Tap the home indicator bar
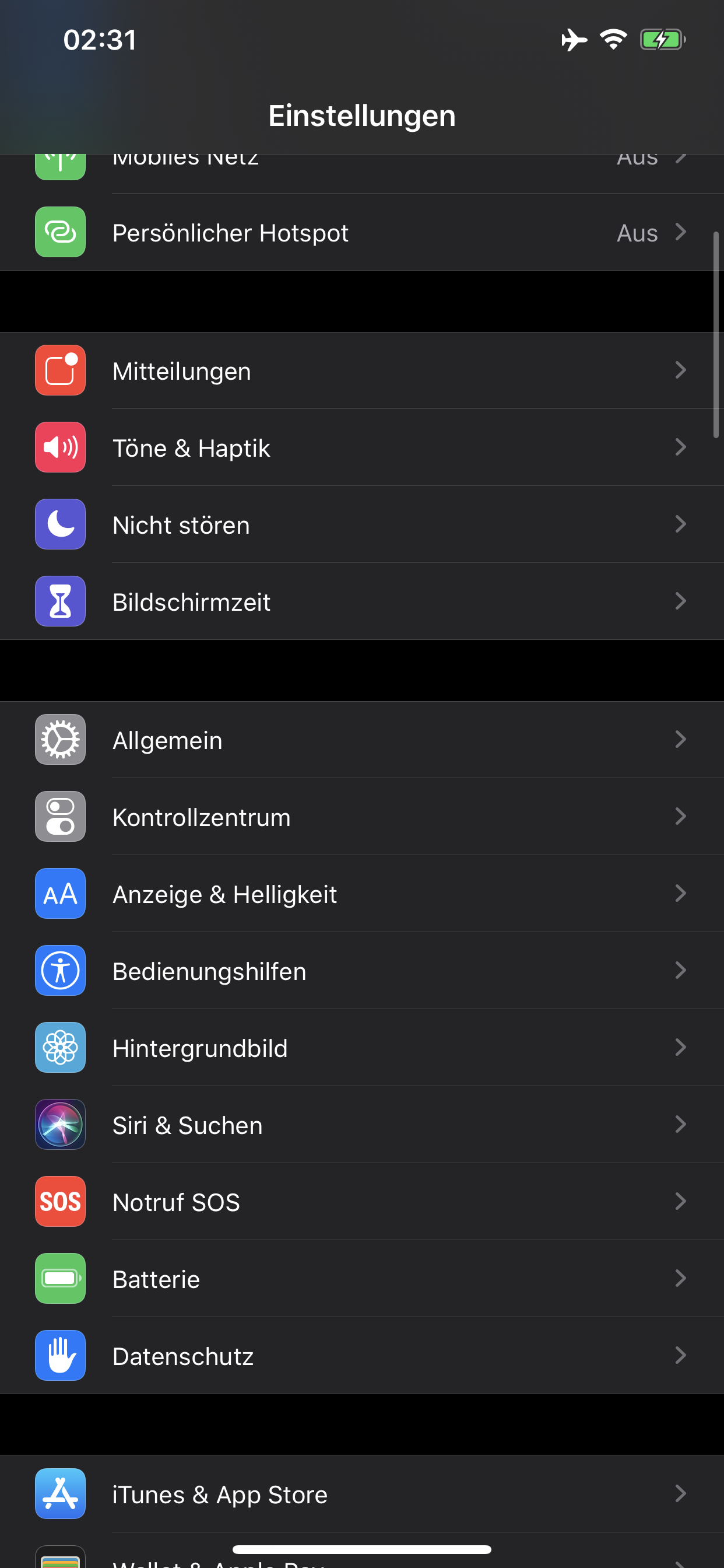Screen dimensions: 724x1568 point(362,1549)
